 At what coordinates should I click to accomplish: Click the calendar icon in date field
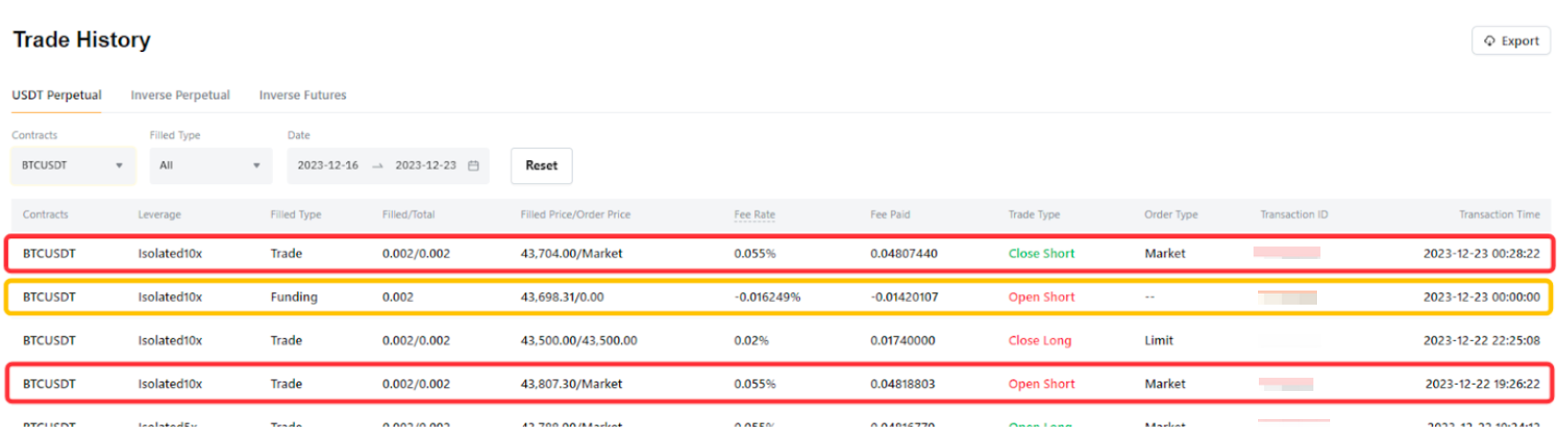click(x=473, y=166)
